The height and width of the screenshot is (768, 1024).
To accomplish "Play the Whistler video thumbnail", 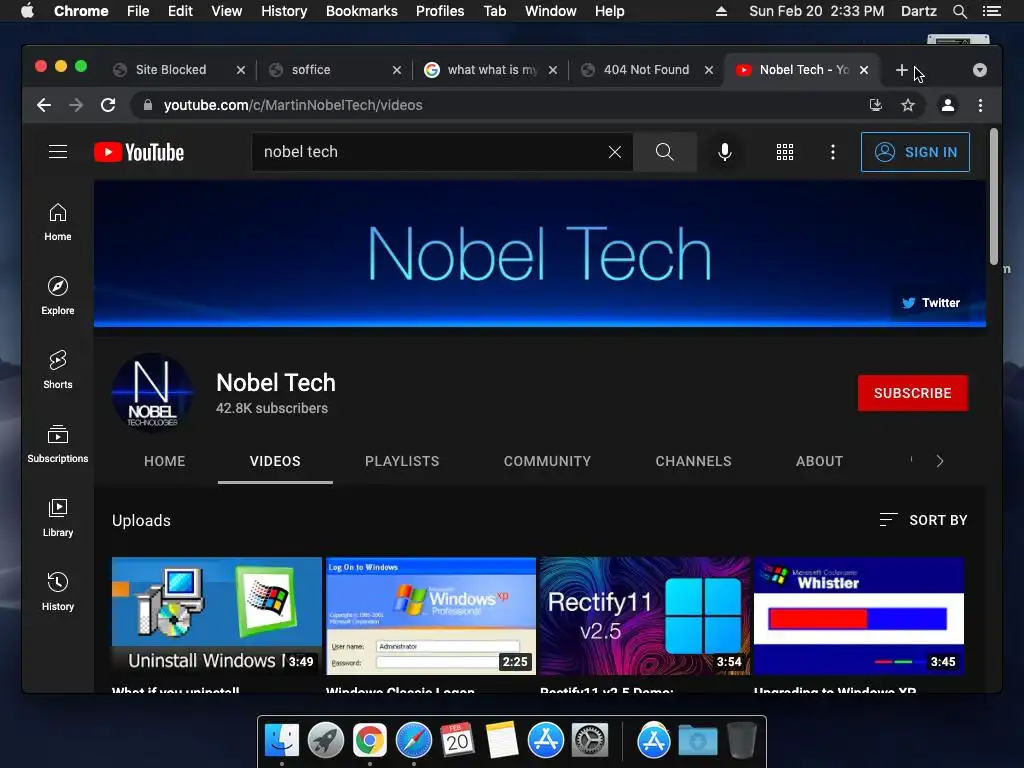I will [x=859, y=615].
